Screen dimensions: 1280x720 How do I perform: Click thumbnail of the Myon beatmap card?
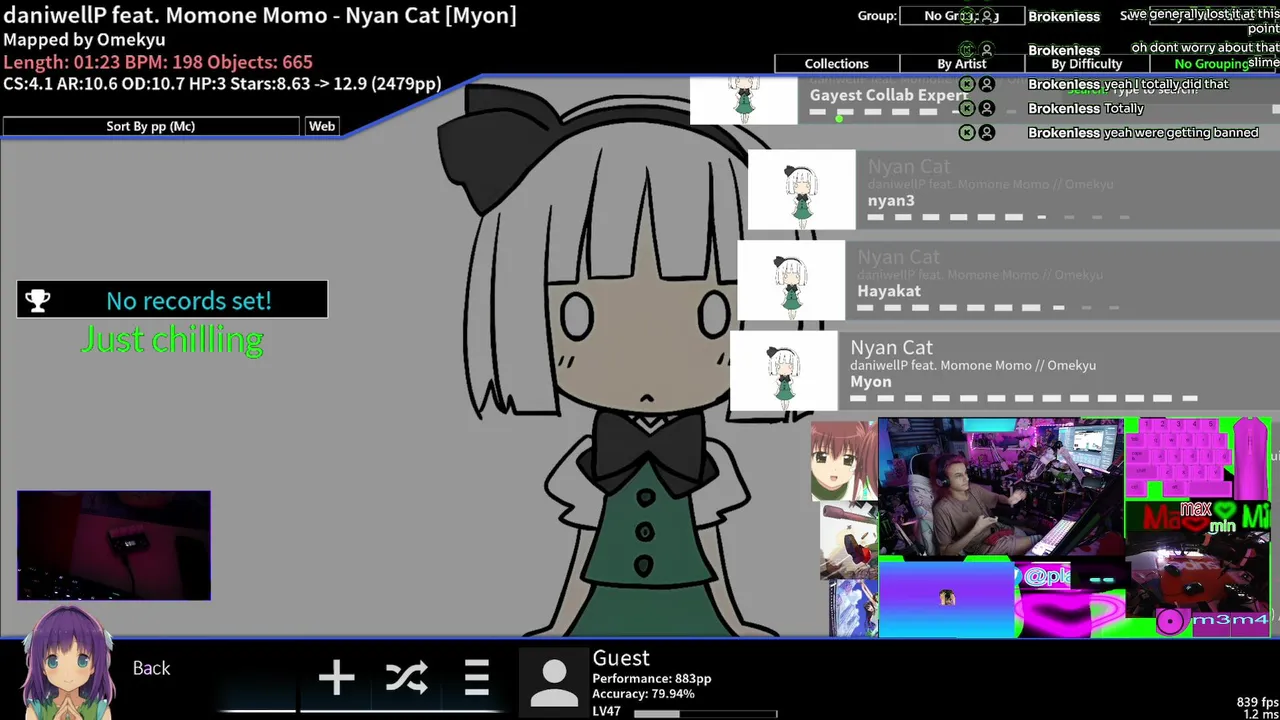(x=784, y=371)
